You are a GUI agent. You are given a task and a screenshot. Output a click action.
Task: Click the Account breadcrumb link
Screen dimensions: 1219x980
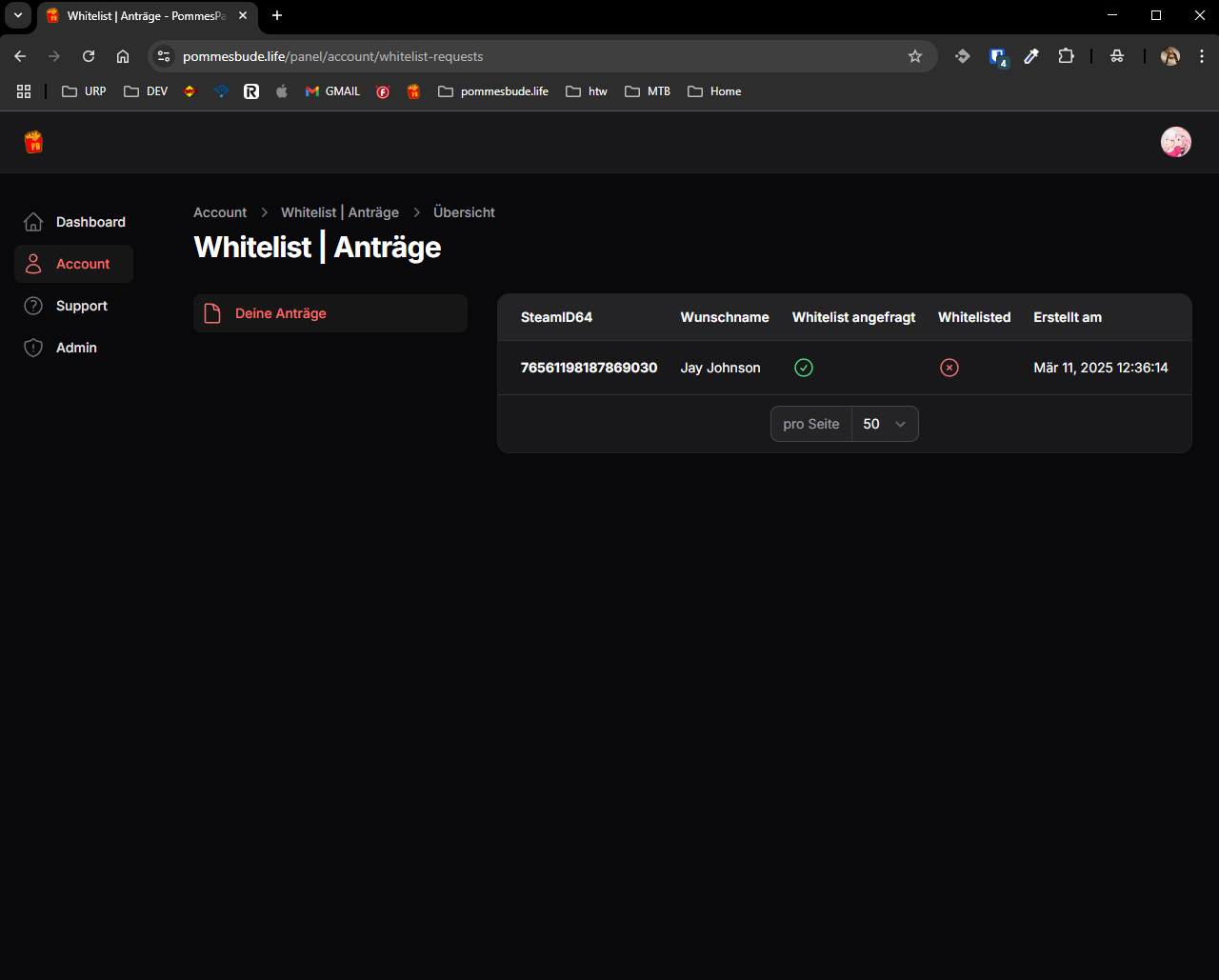[220, 212]
